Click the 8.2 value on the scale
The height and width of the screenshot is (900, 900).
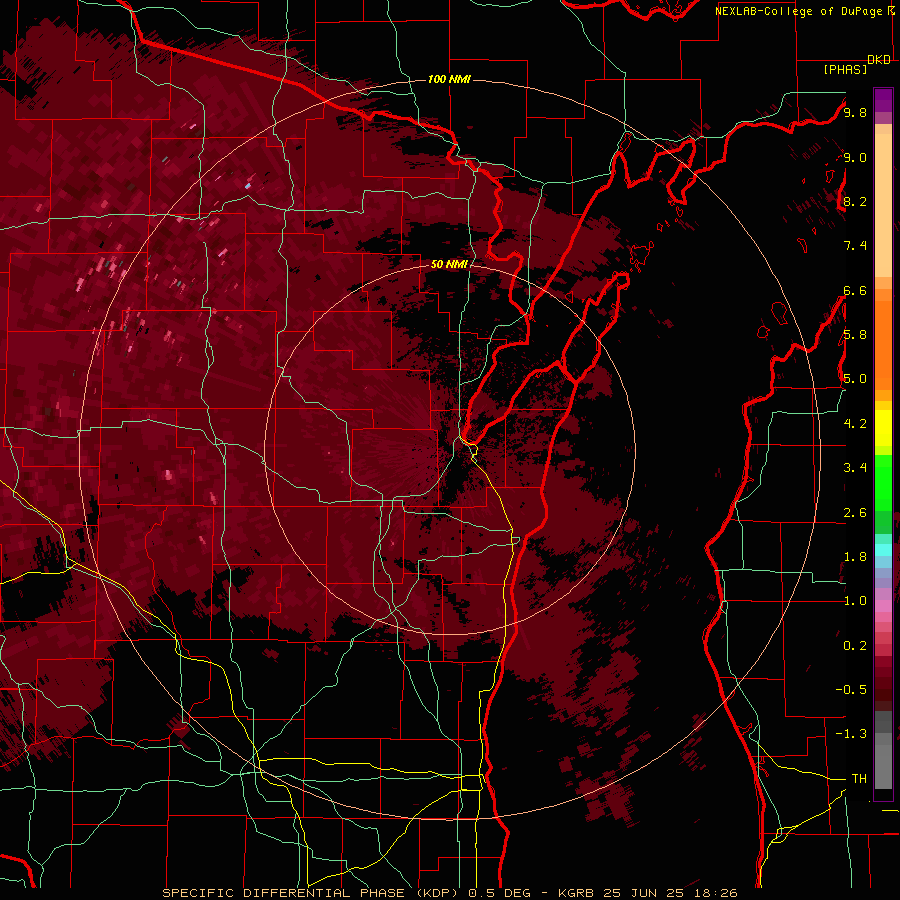855,201
